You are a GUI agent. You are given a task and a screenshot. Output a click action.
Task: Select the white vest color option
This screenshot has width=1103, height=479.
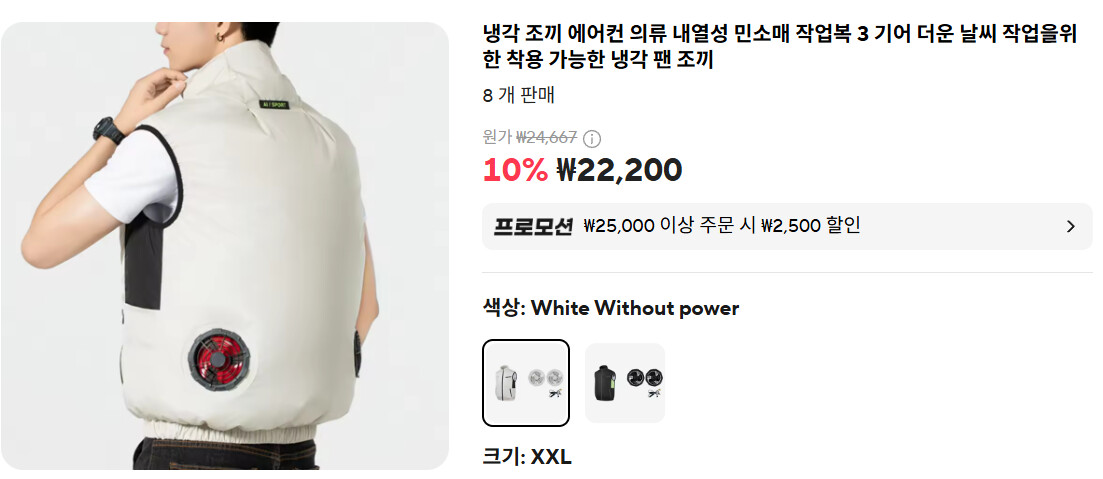tap(525, 383)
